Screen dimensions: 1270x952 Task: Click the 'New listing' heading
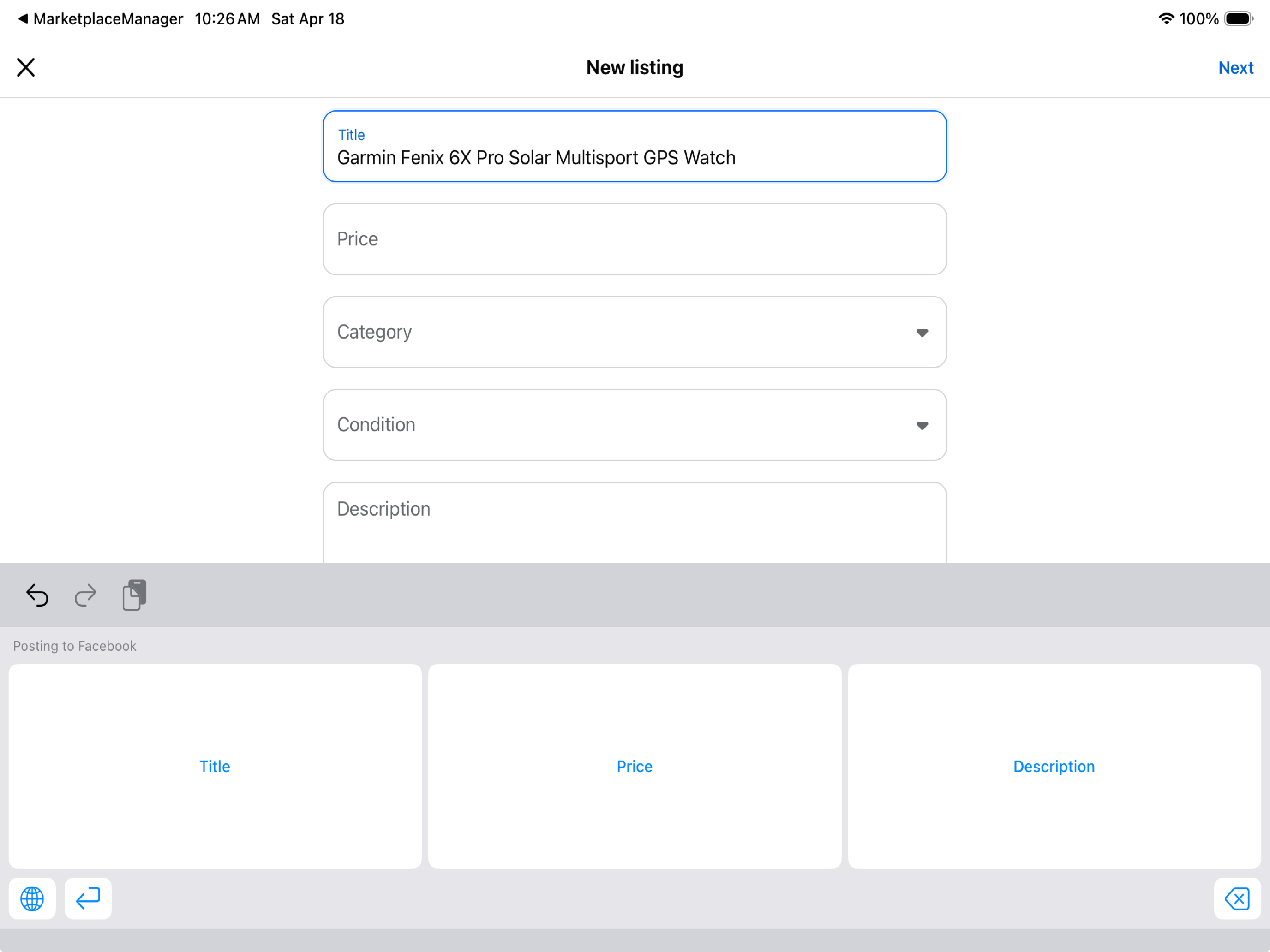[635, 68]
